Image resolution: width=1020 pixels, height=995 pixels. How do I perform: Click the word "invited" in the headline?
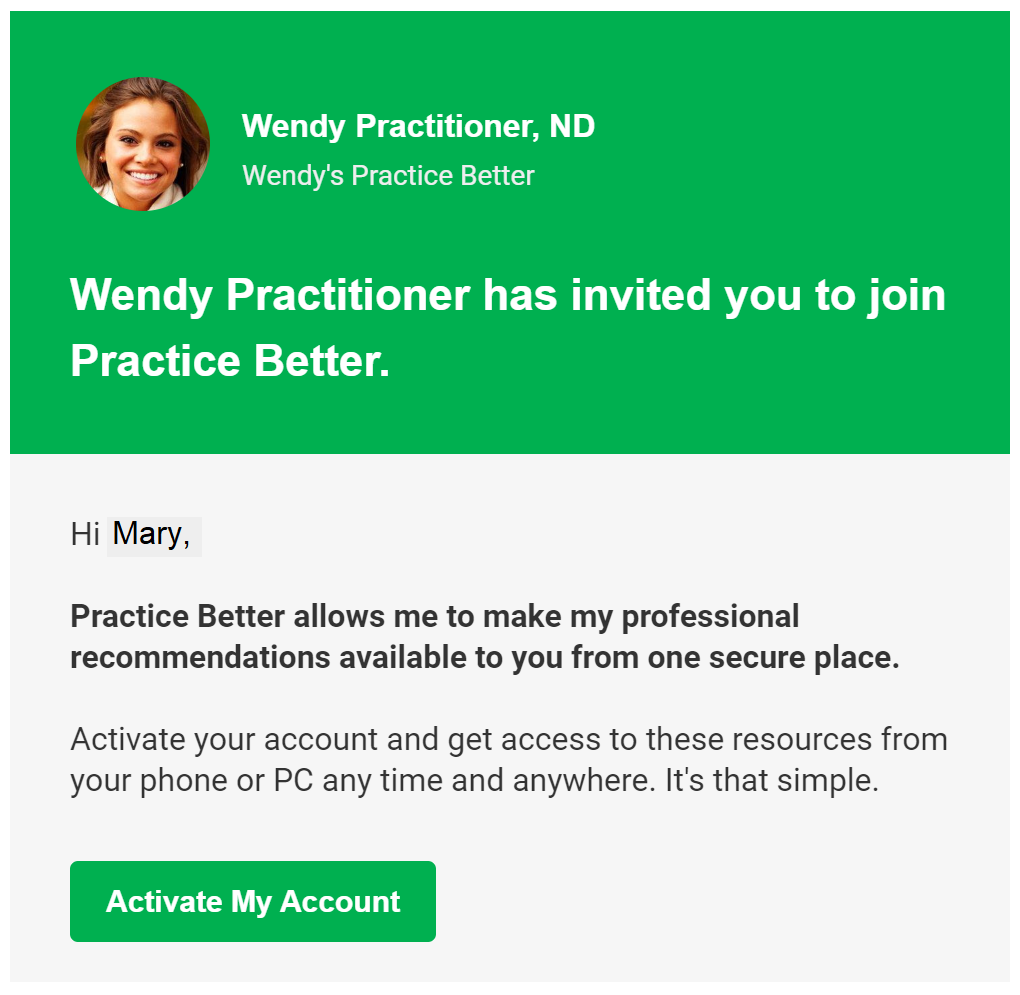[640, 295]
